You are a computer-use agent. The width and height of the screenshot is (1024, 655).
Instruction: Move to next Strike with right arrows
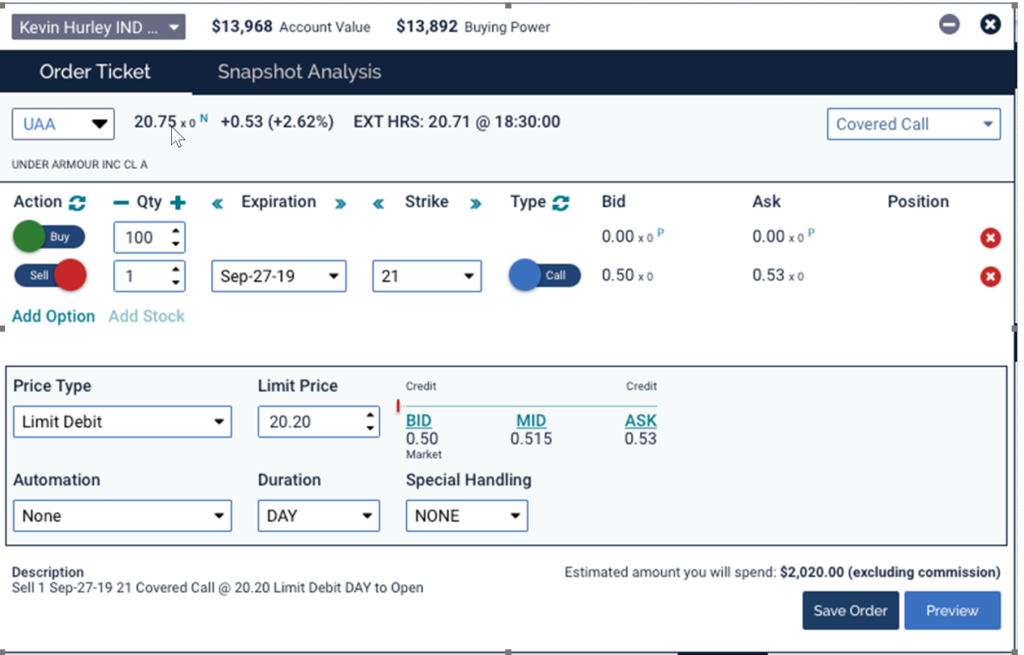476,203
